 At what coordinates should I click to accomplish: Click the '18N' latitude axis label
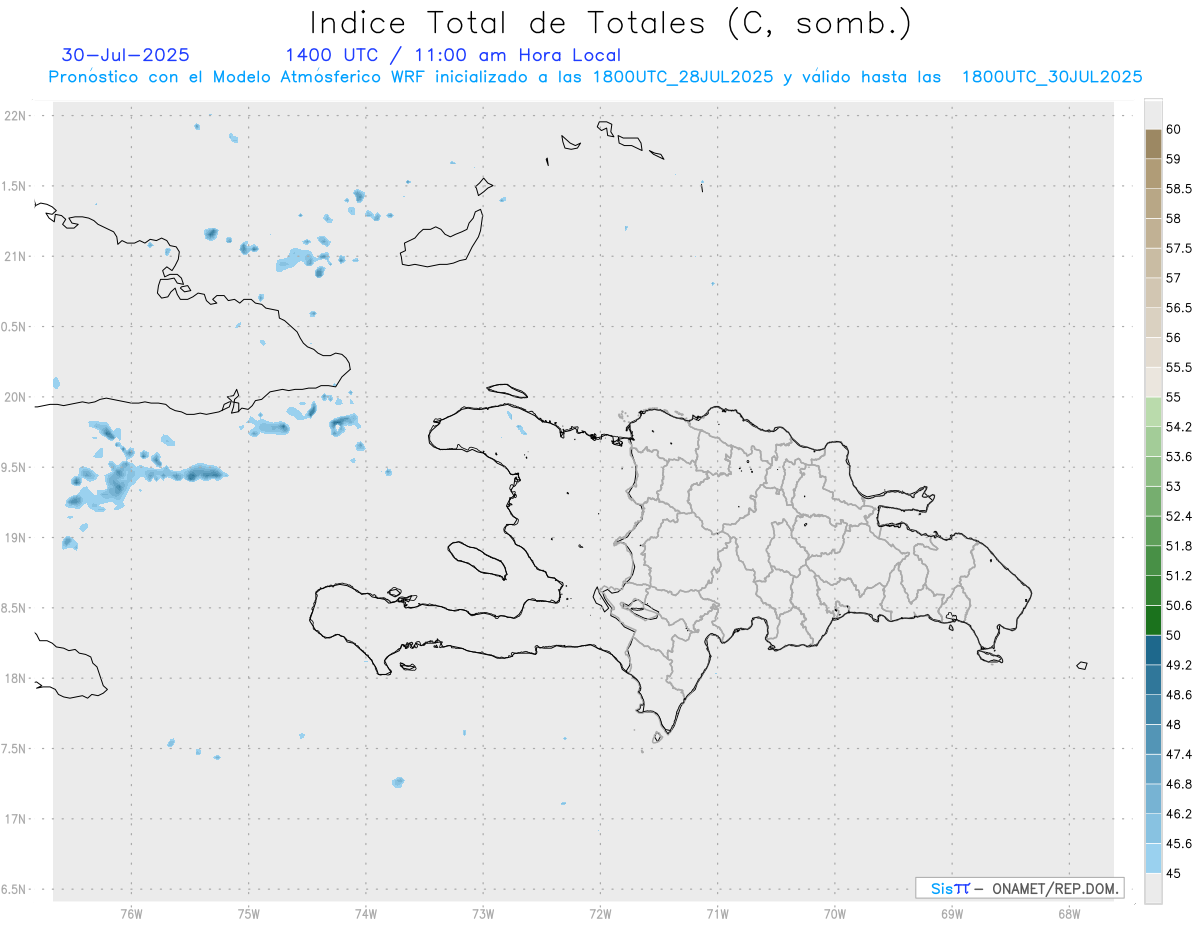pyautogui.click(x=16, y=679)
